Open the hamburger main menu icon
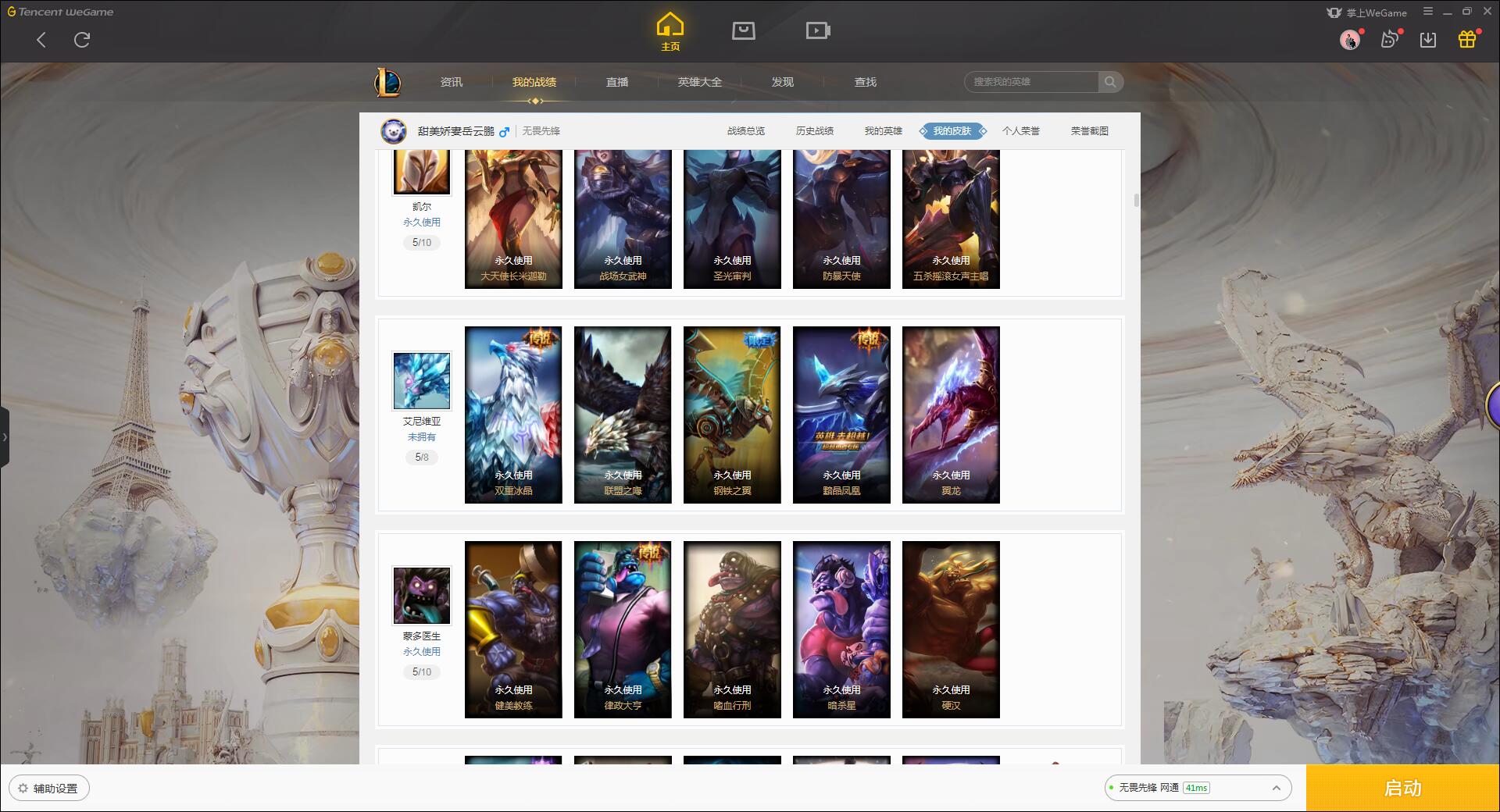Screen dimensions: 1500x812 coord(1428,12)
